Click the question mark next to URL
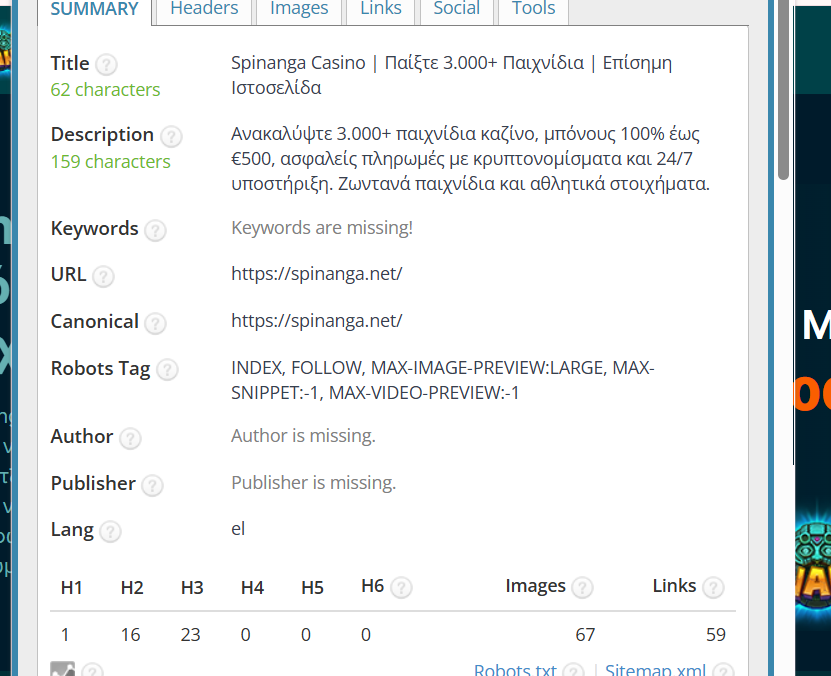The image size is (831, 676). coord(103,276)
